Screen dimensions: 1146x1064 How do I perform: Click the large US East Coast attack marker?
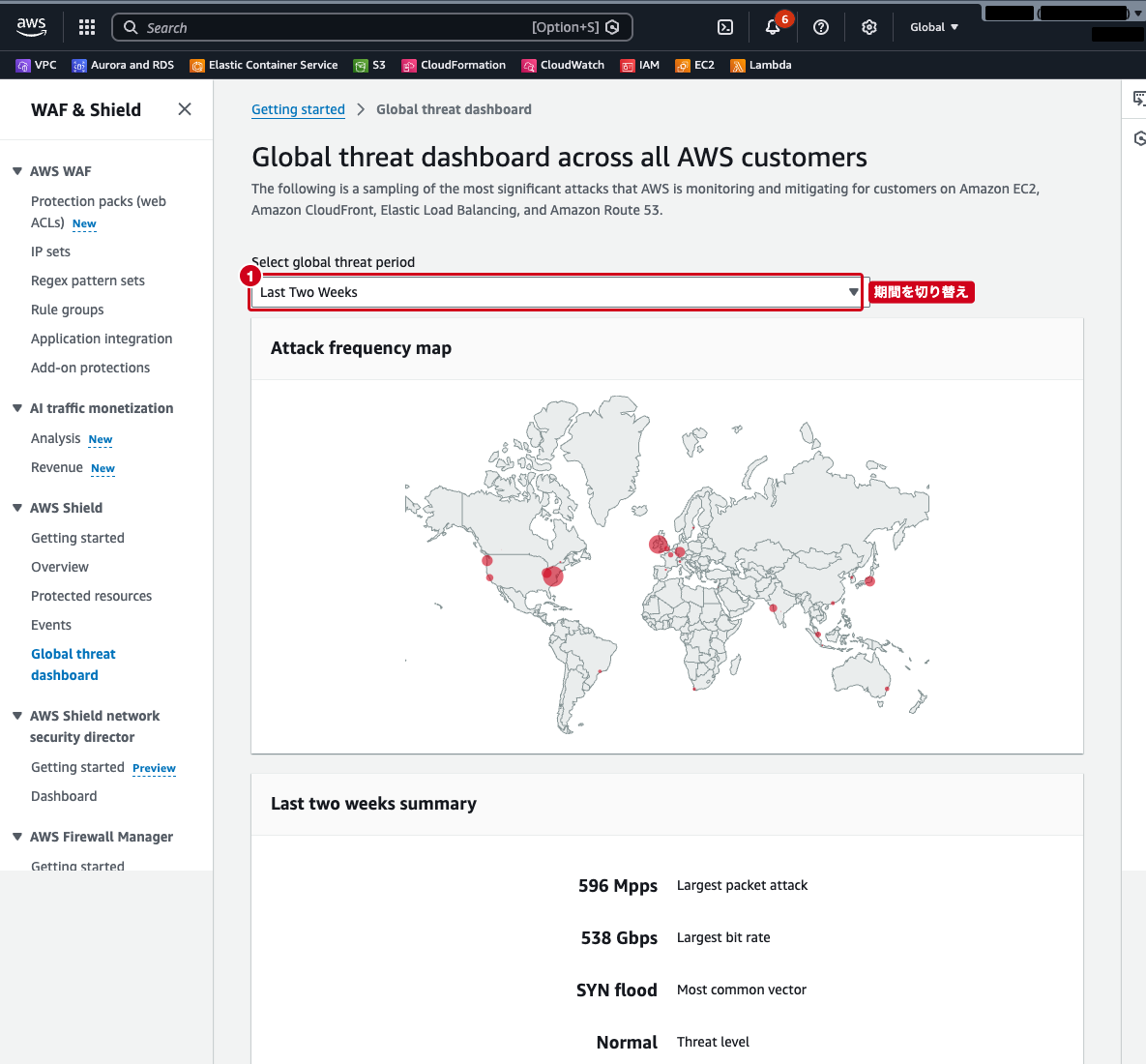[553, 576]
